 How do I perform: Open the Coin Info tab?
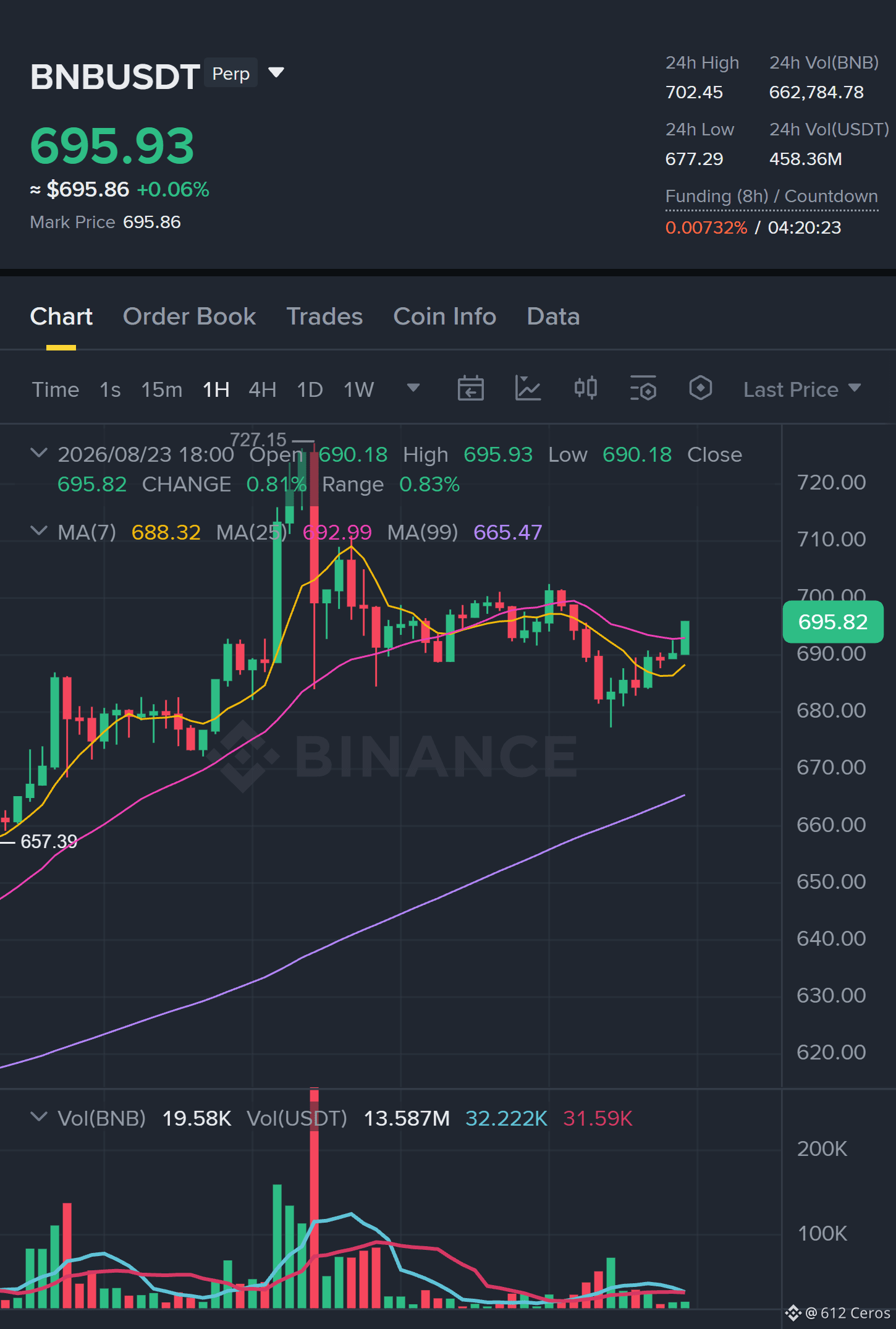pos(445,316)
